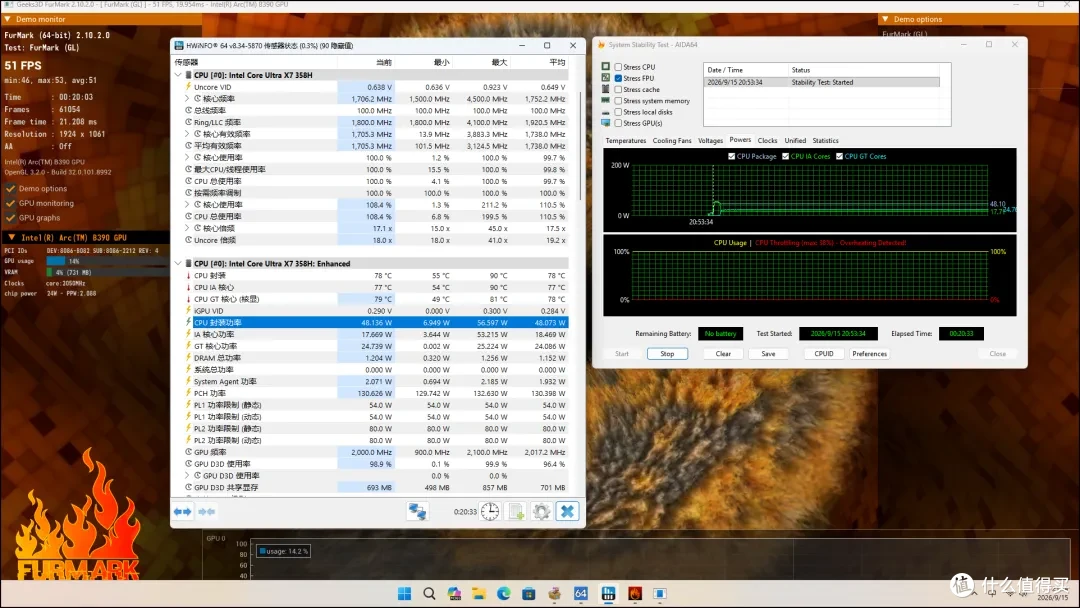Switch to HWiNFO taskbar icon
This screenshot has height=608, width=1080.
coord(608,594)
